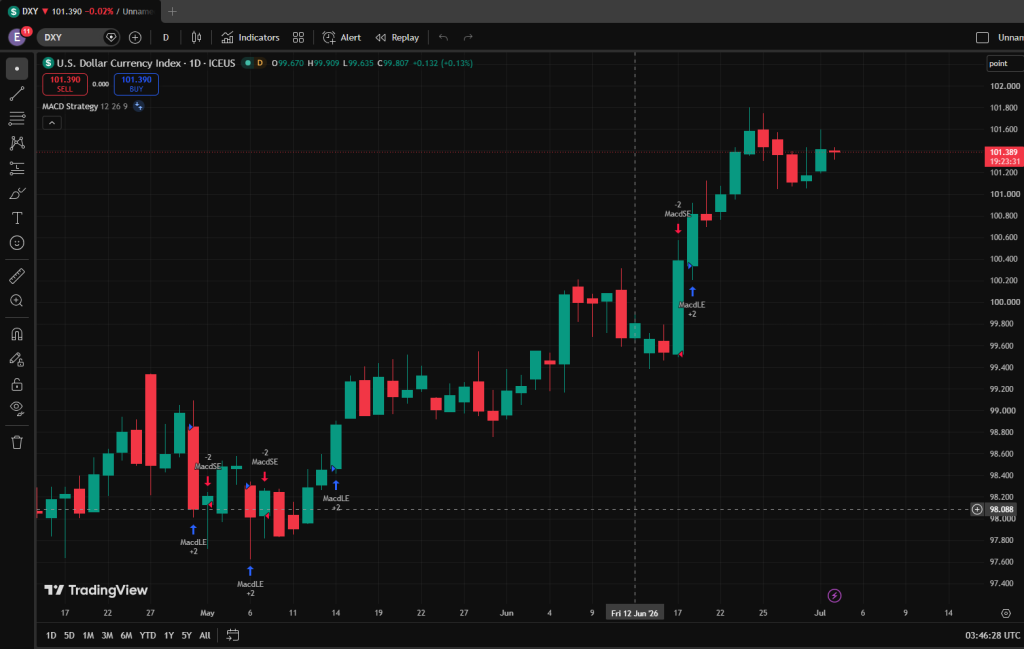
Task: Click the compare or add symbol plus icon
Action: [x=135, y=38]
